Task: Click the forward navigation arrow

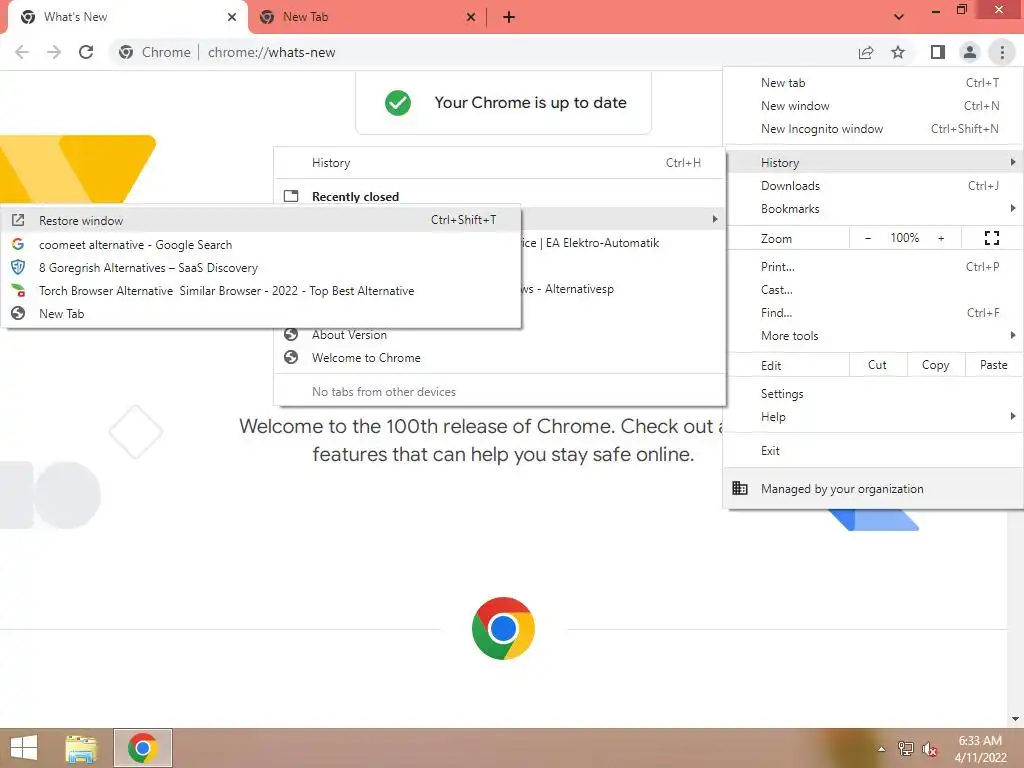Action: click(54, 52)
